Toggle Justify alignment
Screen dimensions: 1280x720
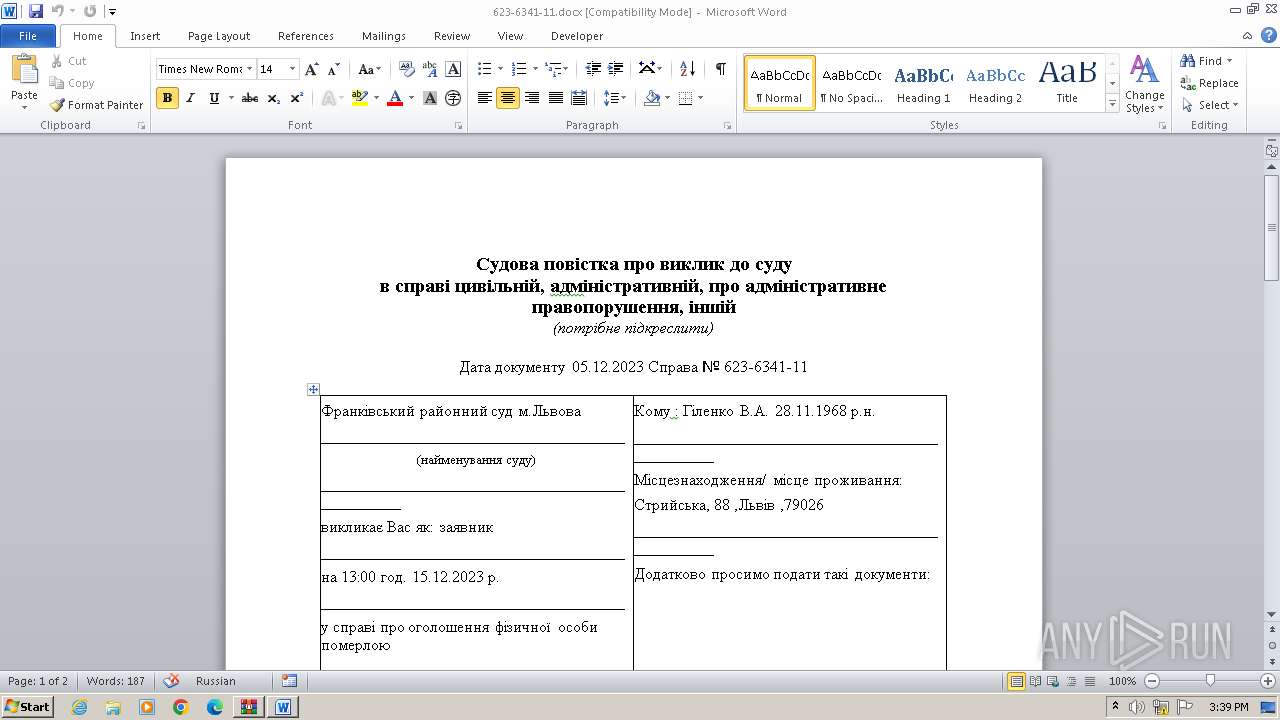coord(555,98)
